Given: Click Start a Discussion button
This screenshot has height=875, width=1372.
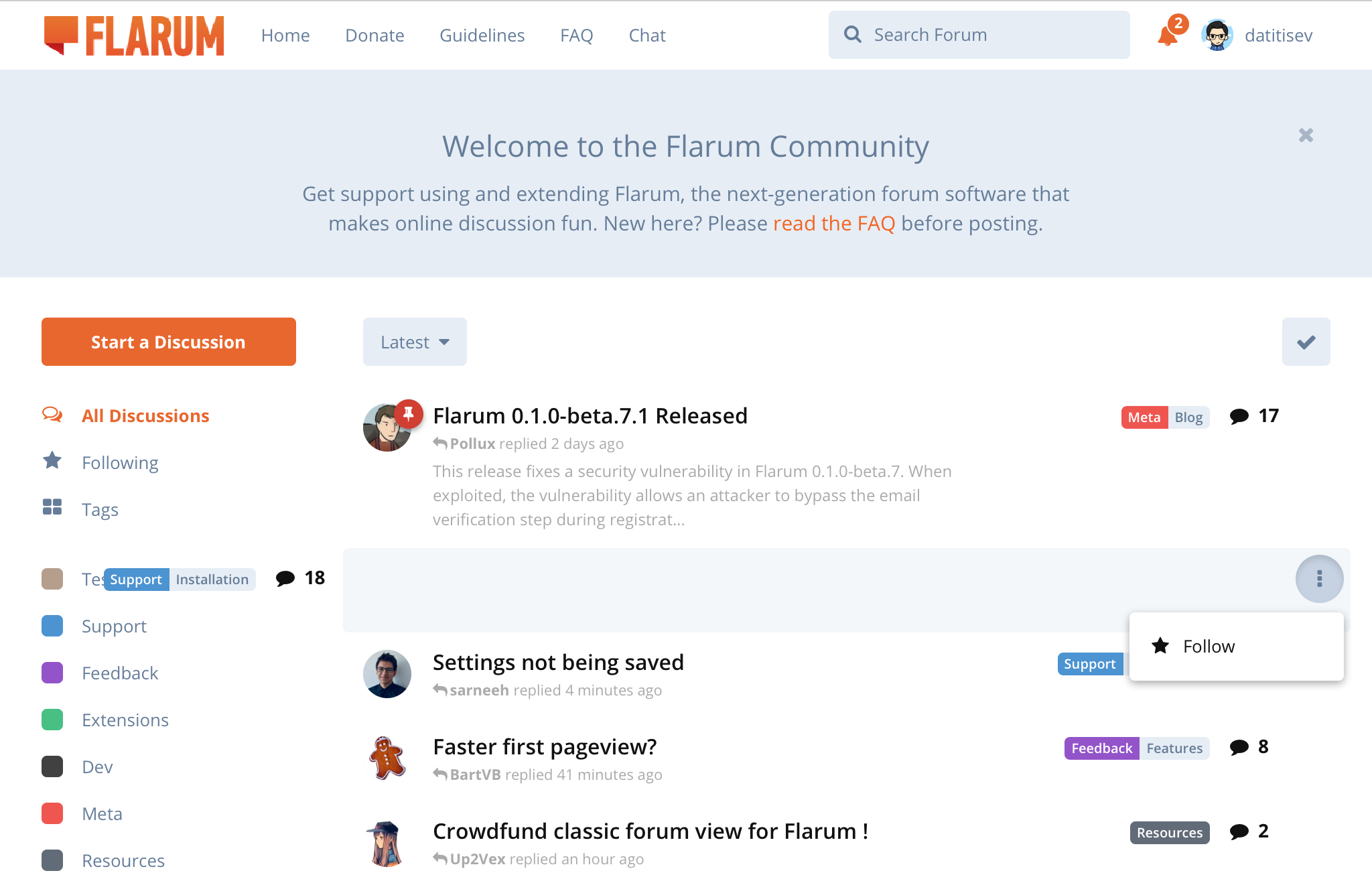Looking at the screenshot, I should pos(169,342).
